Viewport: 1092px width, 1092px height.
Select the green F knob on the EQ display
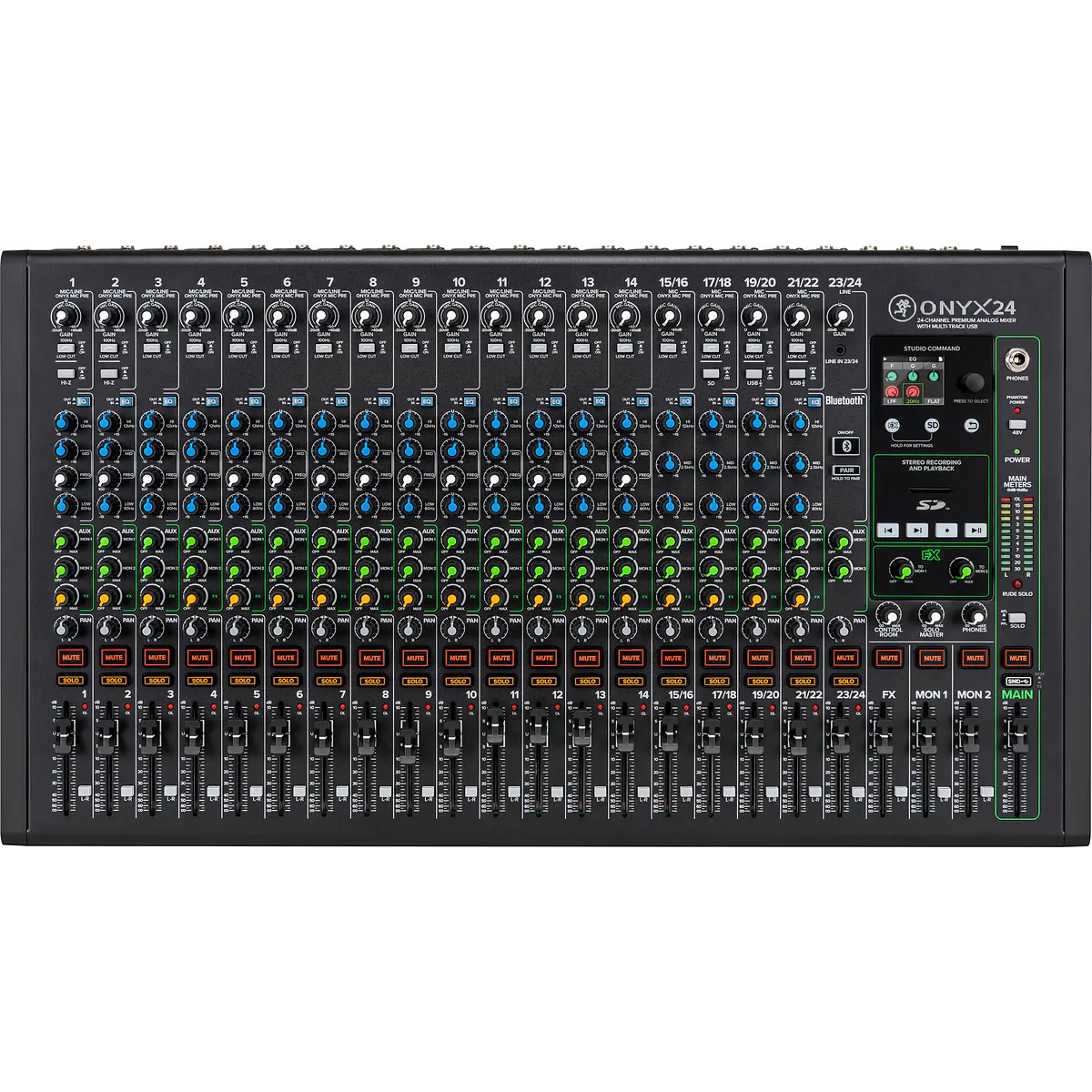[x=893, y=377]
